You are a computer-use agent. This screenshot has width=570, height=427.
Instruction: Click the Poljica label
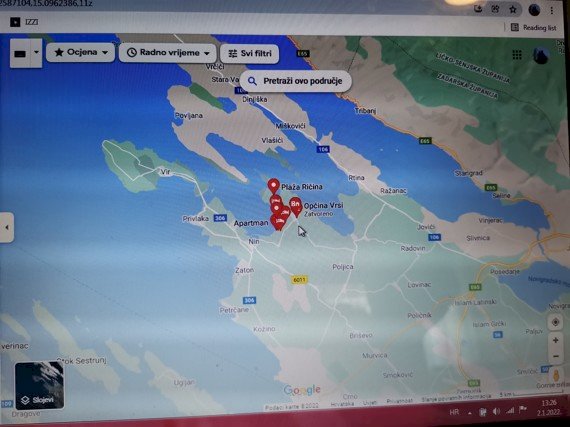[343, 267]
